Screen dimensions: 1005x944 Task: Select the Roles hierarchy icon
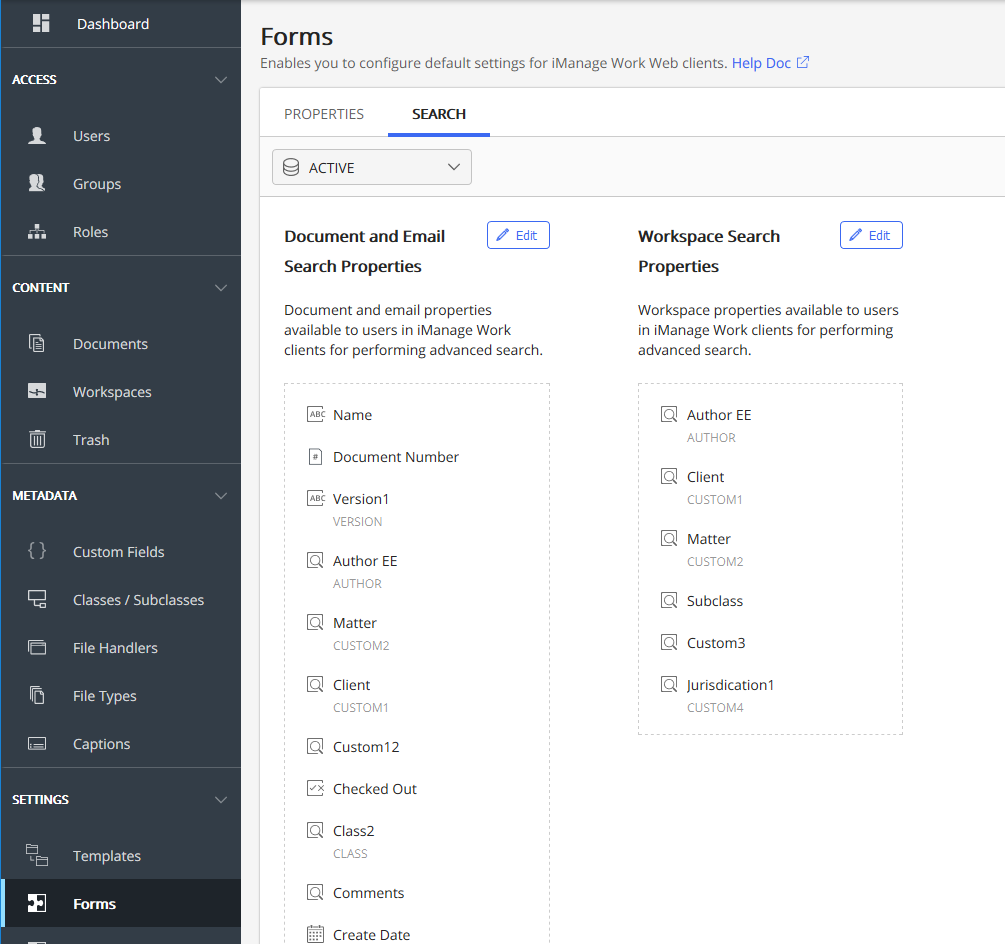pos(37,232)
